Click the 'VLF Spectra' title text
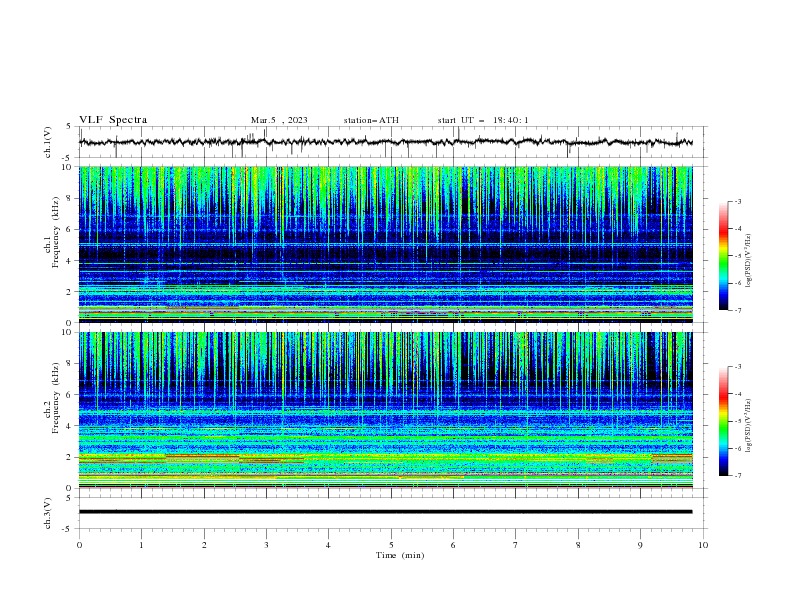792x612 pixels. [113, 120]
